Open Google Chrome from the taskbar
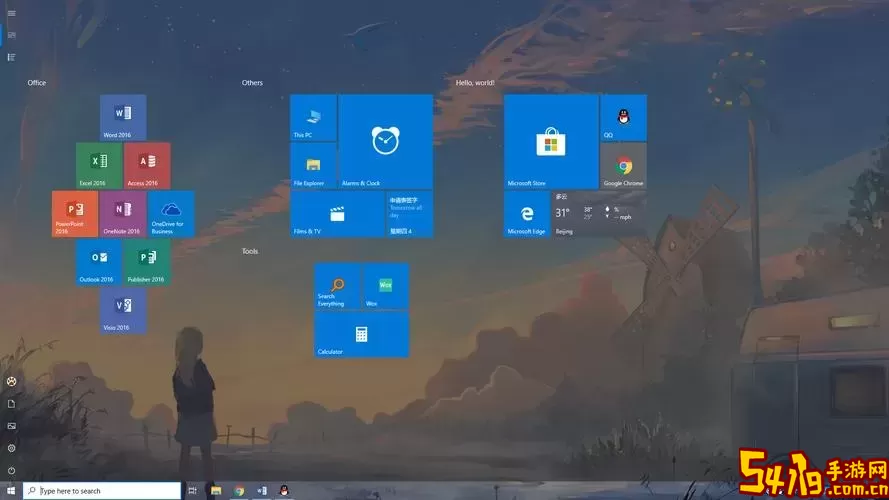The height and width of the screenshot is (500, 889). [x=239, y=490]
